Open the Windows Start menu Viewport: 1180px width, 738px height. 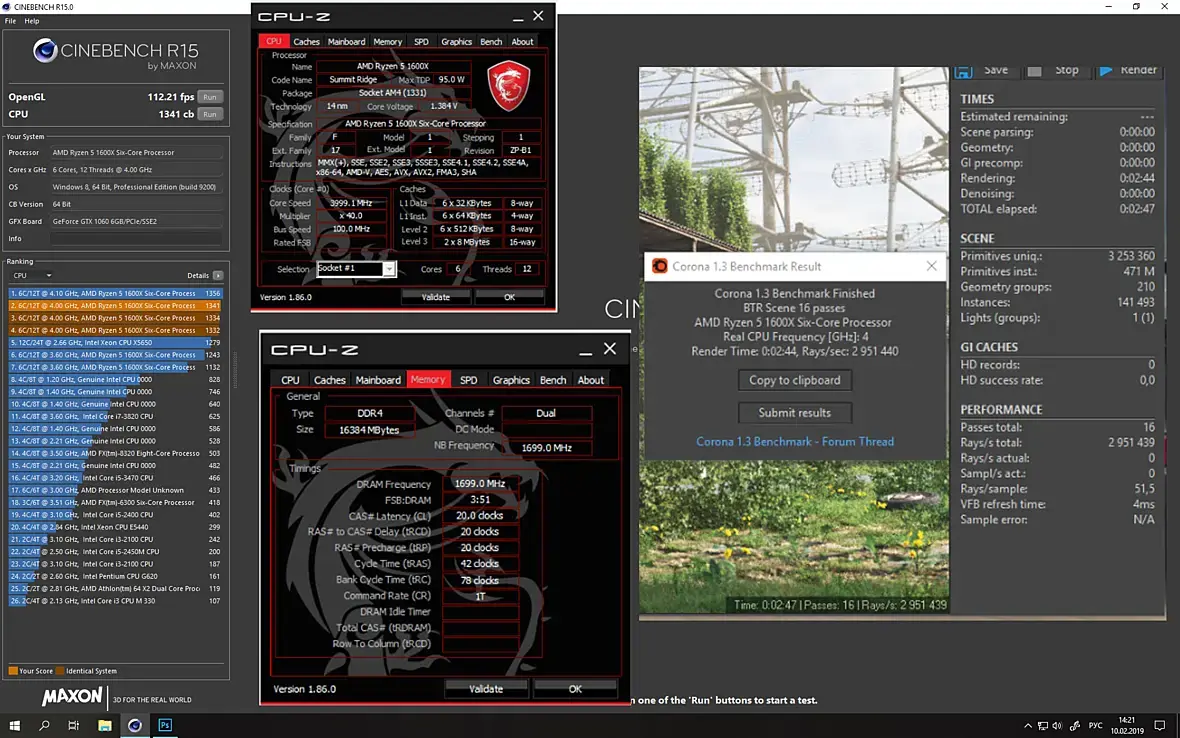point(14,725)
